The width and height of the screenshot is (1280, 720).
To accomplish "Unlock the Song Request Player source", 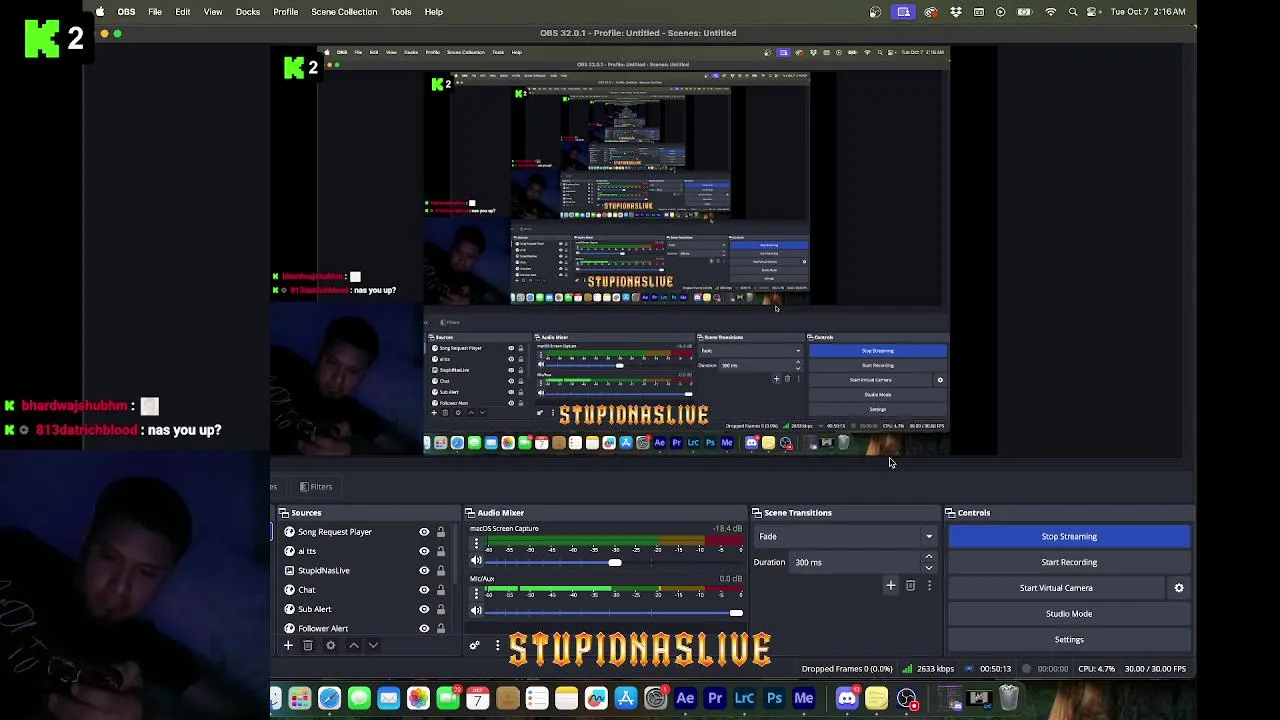I will pos(441,532).
